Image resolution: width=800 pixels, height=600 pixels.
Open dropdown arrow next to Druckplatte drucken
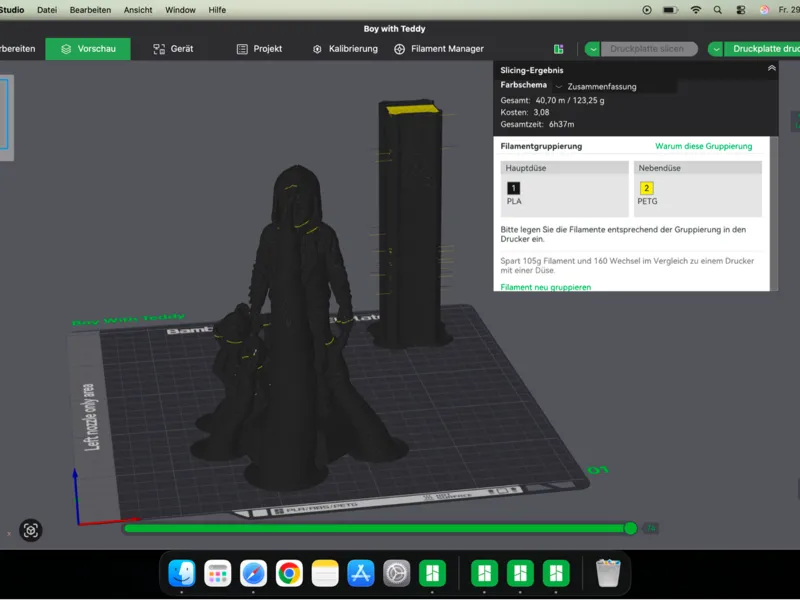click(x=716, y=49)
